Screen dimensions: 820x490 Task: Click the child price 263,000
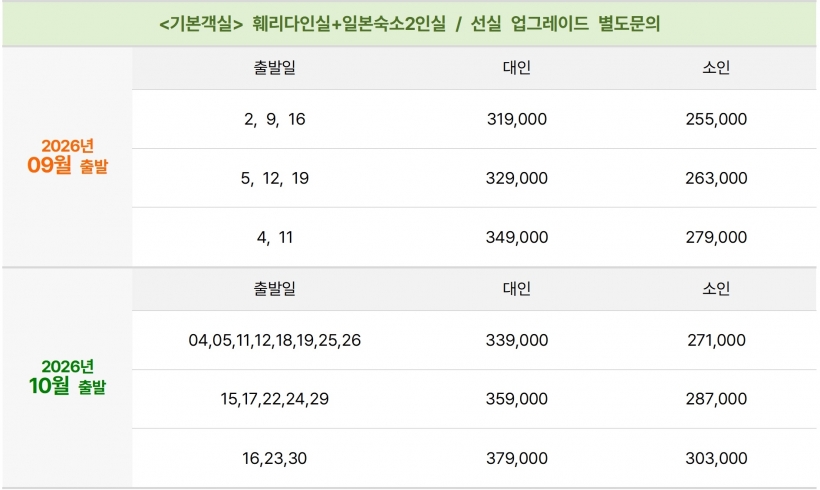point(716,178)
